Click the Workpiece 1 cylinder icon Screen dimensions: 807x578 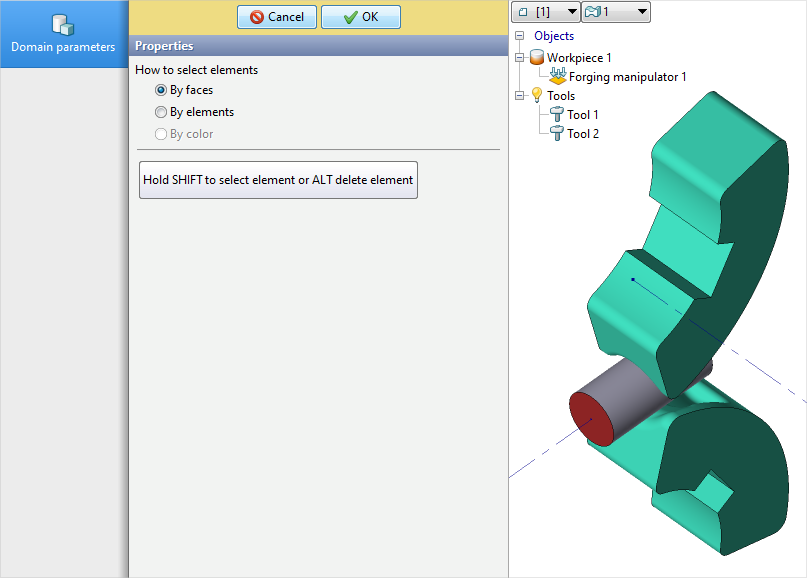pyautogui.click(x=537, y=58)
